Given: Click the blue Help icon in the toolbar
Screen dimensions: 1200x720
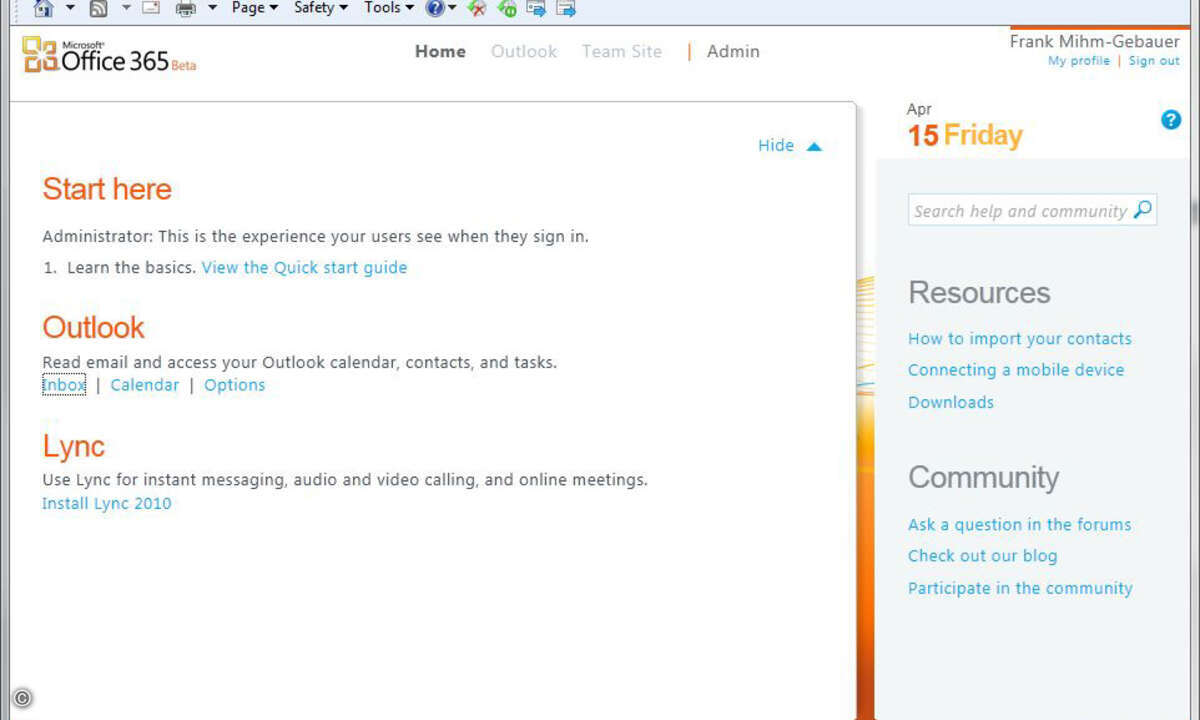Looking at the screenshot, I should point(435,8).
